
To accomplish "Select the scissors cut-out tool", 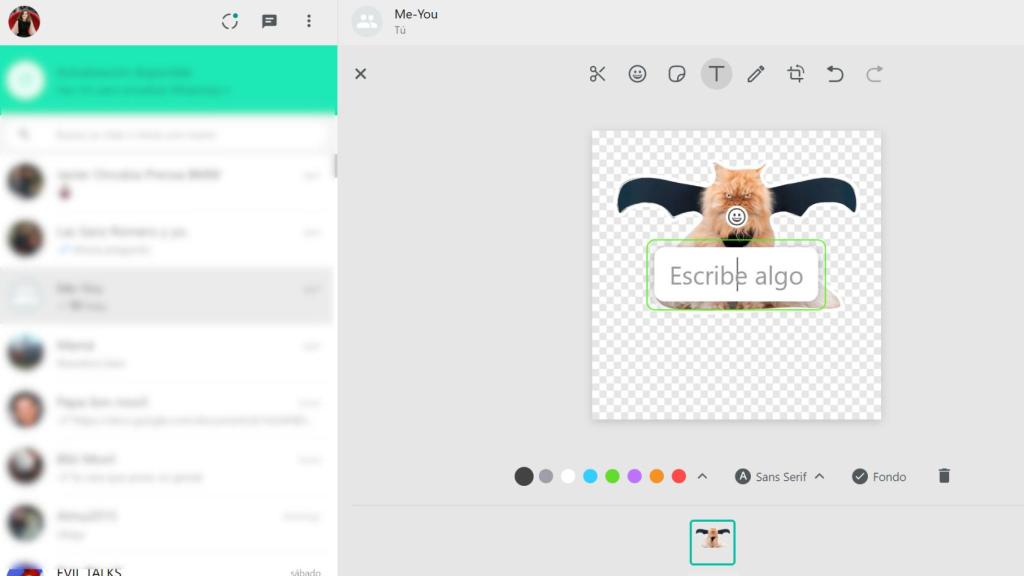I will coord(597,73).
